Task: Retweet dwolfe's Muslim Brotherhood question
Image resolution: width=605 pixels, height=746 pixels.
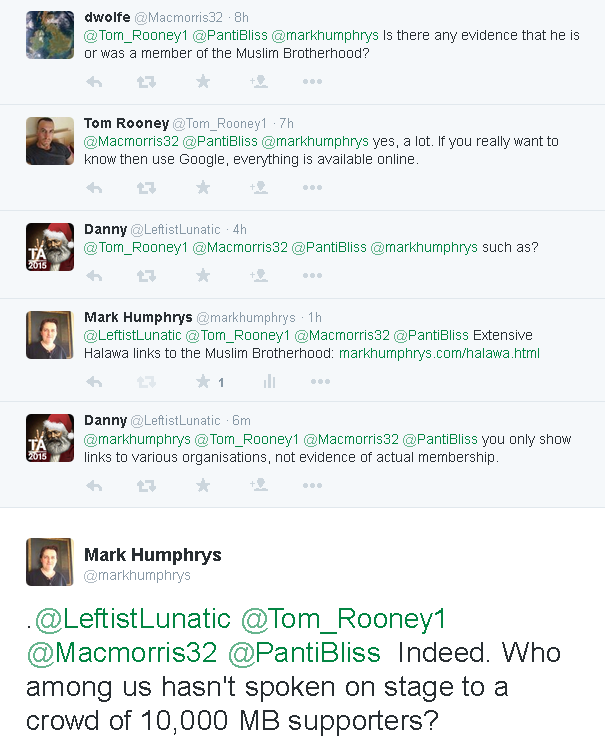Action: (147, 81)
